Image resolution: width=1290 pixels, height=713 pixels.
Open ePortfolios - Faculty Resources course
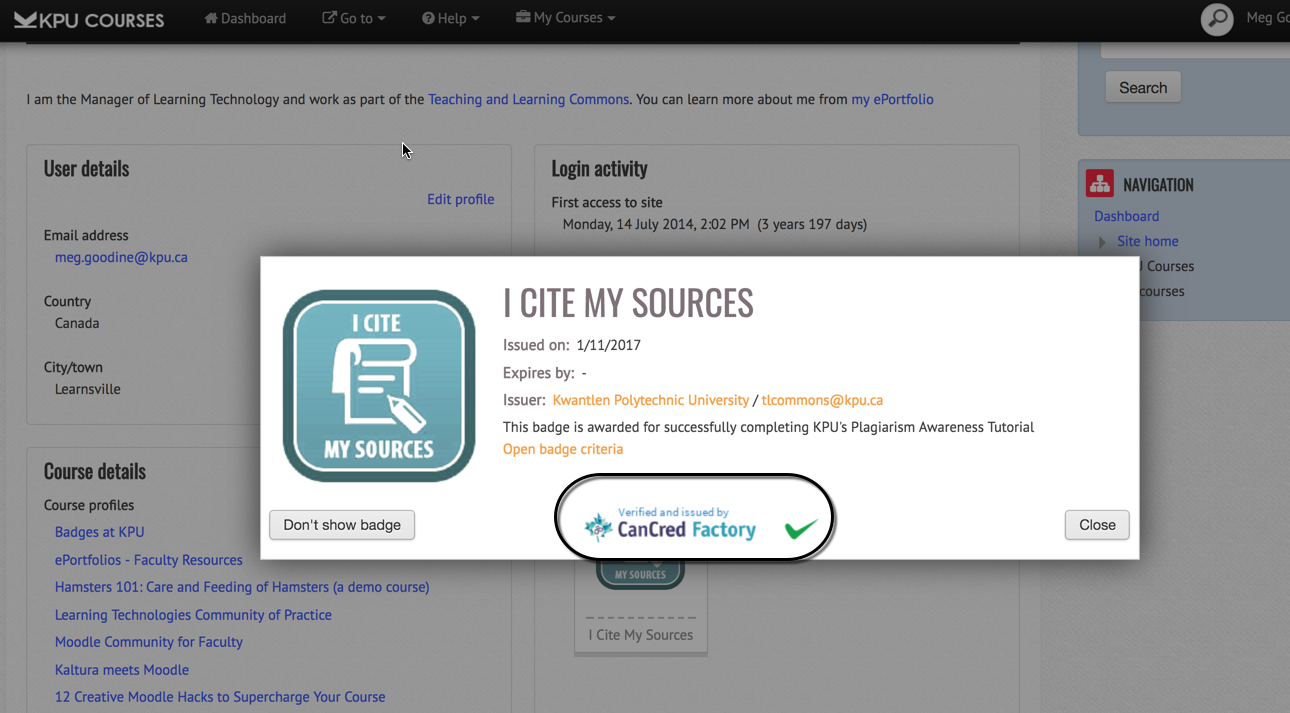point(149,560)
